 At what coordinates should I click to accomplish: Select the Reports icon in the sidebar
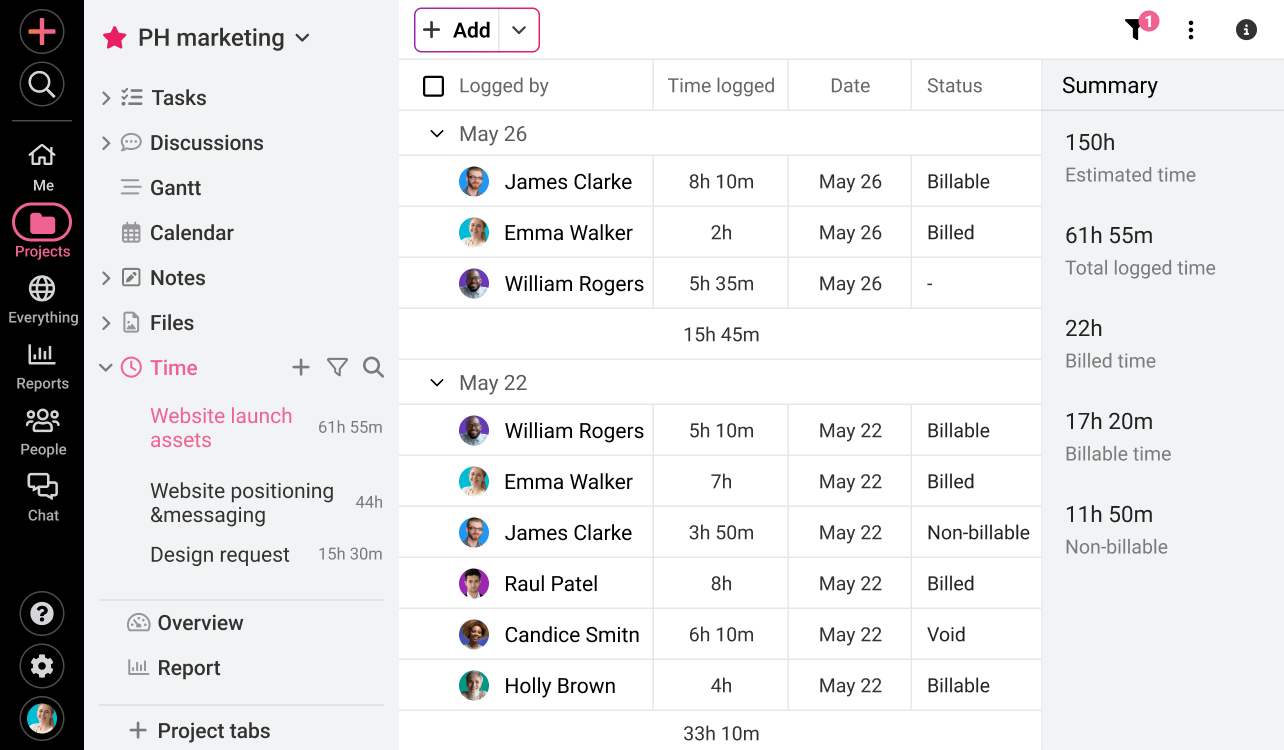coord(41,363)
